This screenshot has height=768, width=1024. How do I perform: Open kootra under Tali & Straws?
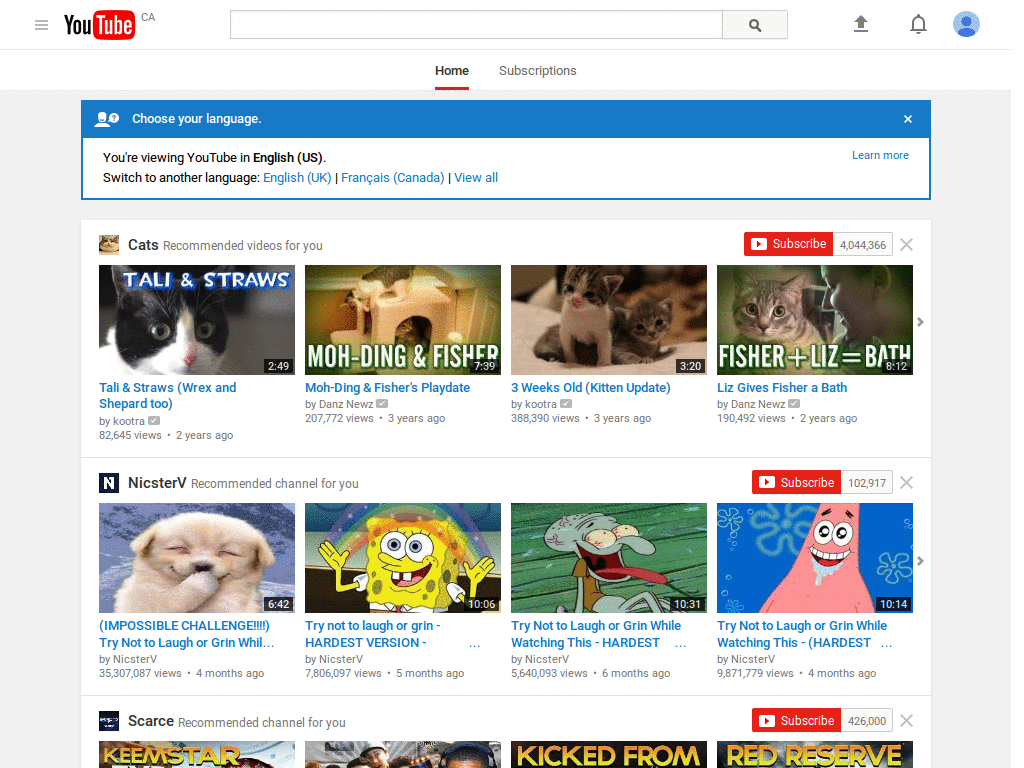[129, 421]
